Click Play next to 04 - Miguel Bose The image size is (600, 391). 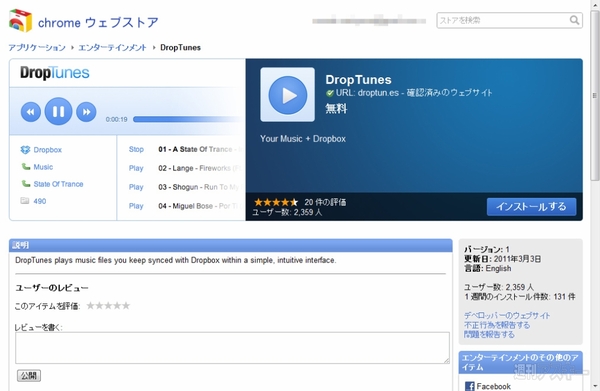pyautogui.click(x=136, y=206)
